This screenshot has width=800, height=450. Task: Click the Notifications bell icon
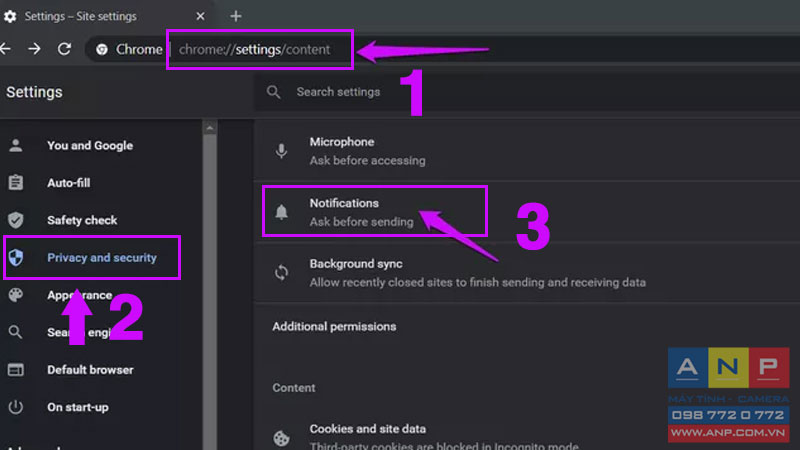281,212
